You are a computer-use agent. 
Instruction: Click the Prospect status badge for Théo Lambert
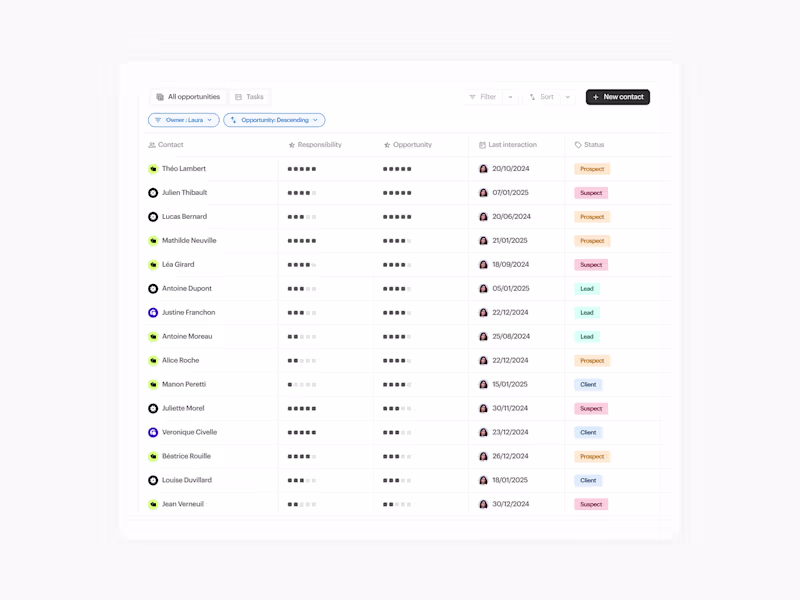592,169
